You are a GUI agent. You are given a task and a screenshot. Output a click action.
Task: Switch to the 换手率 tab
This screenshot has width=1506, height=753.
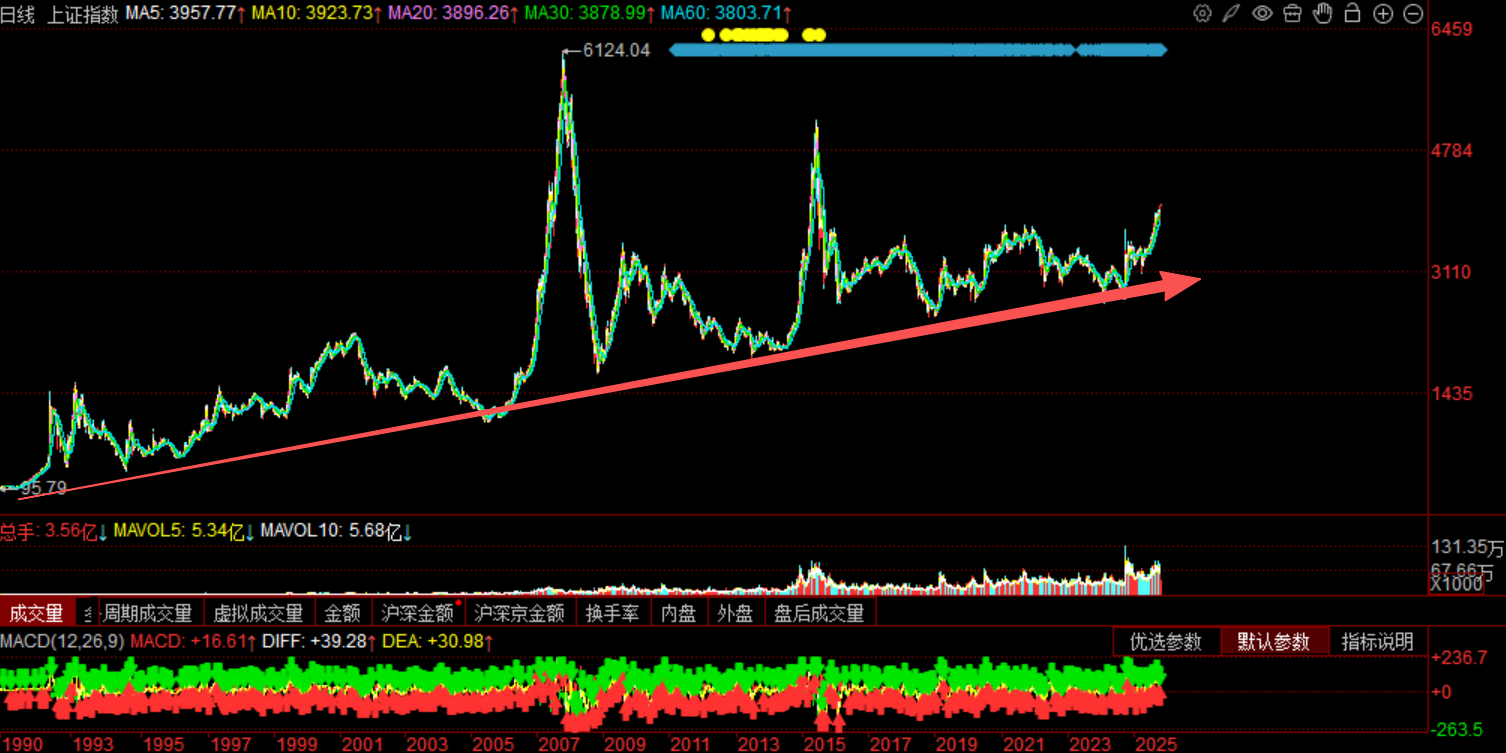[x=612, y=613]
